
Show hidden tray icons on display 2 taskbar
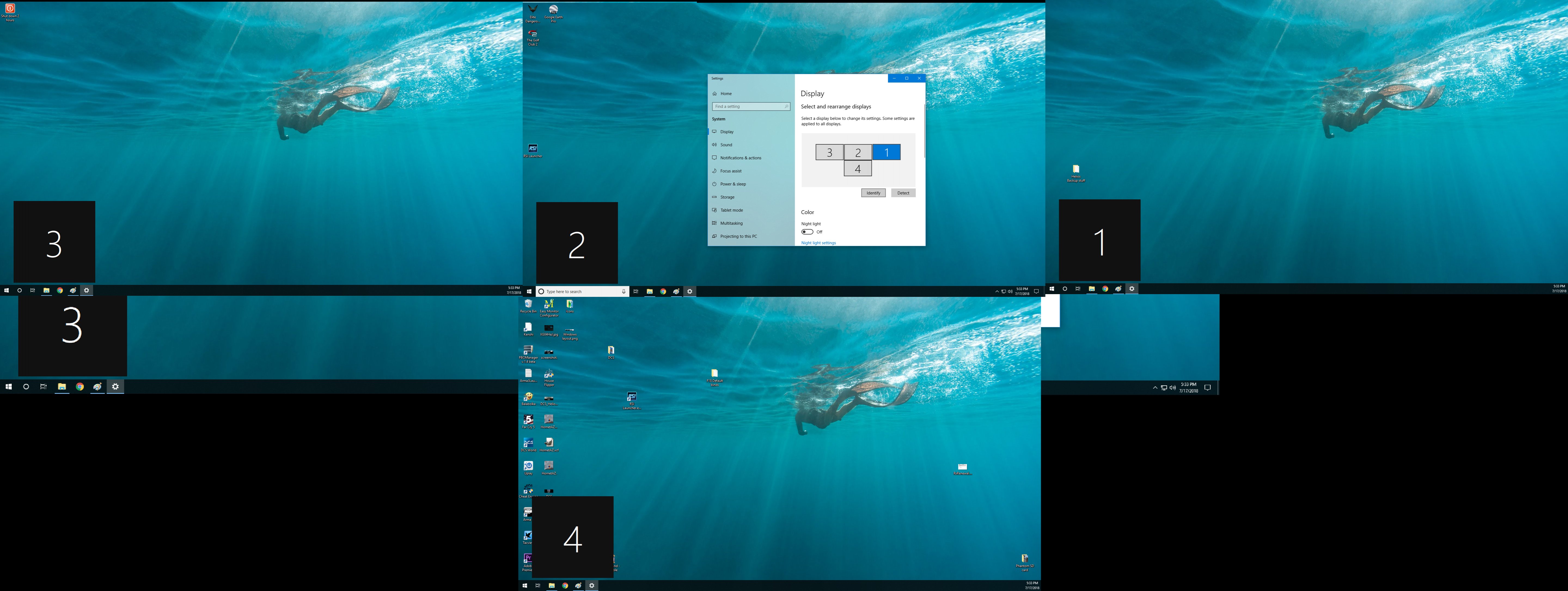997,291
